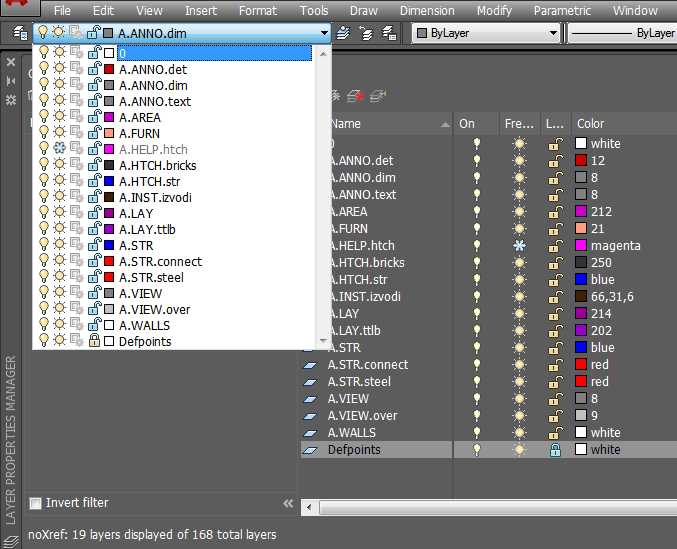The image size is (677, 549).
Task: Sort layers by Name column header
Action: point(390,124)
